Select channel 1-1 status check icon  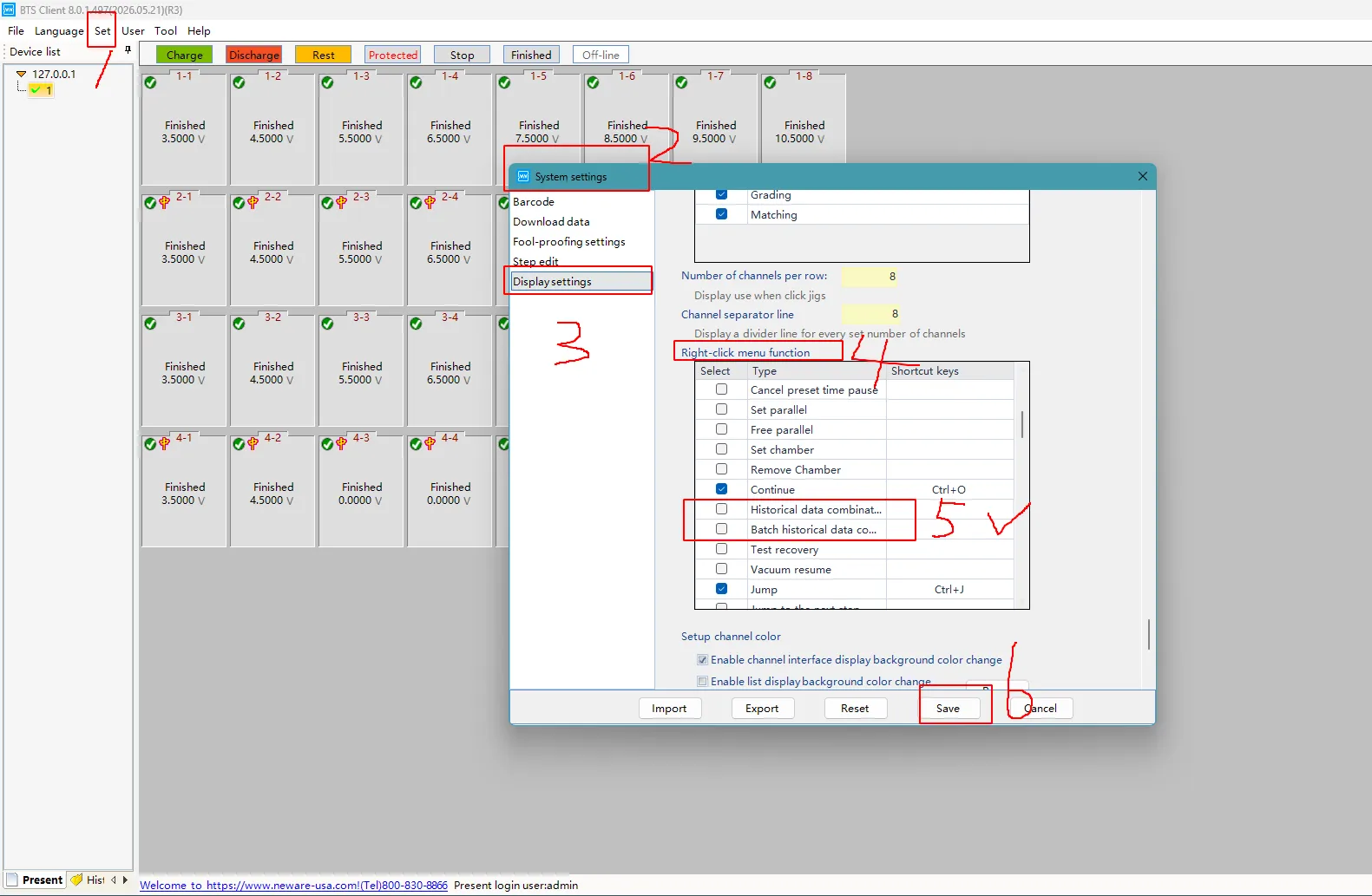(x=151, y=82)
